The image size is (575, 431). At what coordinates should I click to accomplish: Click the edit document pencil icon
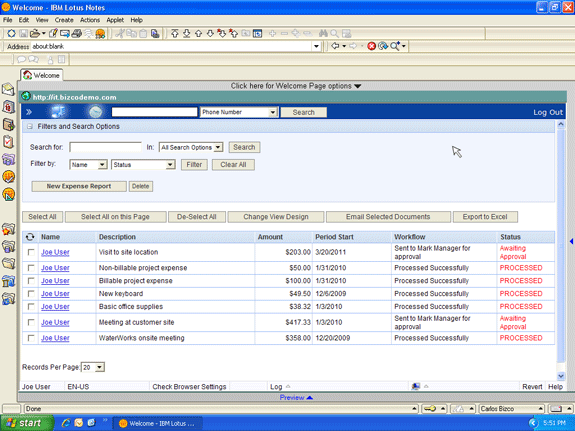point(53,34)
